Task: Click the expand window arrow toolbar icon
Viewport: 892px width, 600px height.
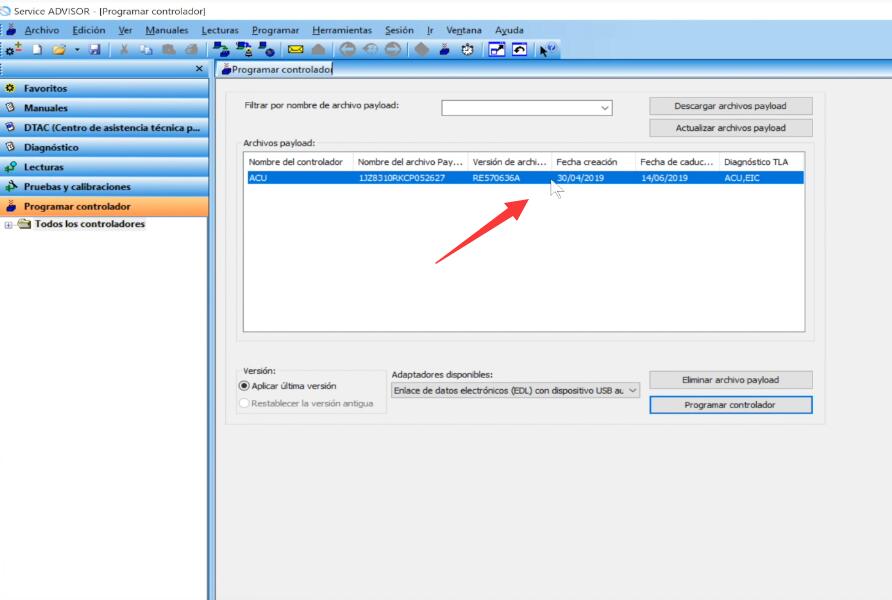Action: click(497, 50)
